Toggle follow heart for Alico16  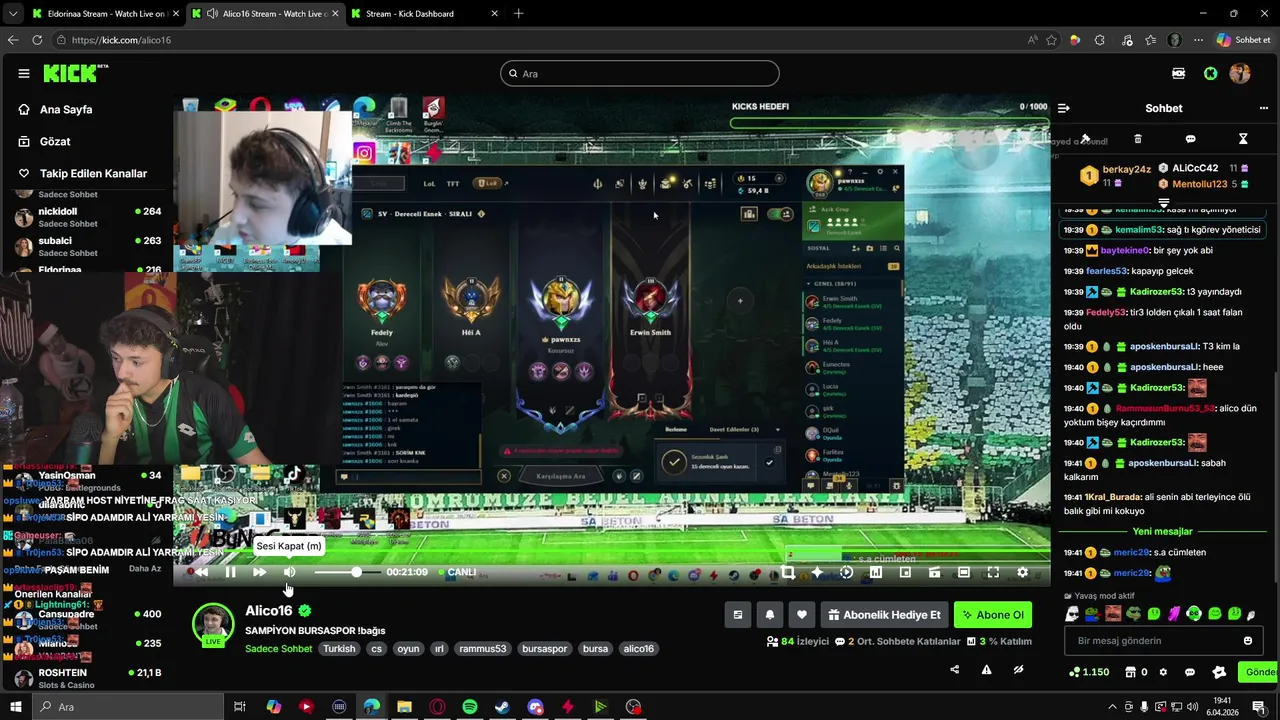pos(801,615)
